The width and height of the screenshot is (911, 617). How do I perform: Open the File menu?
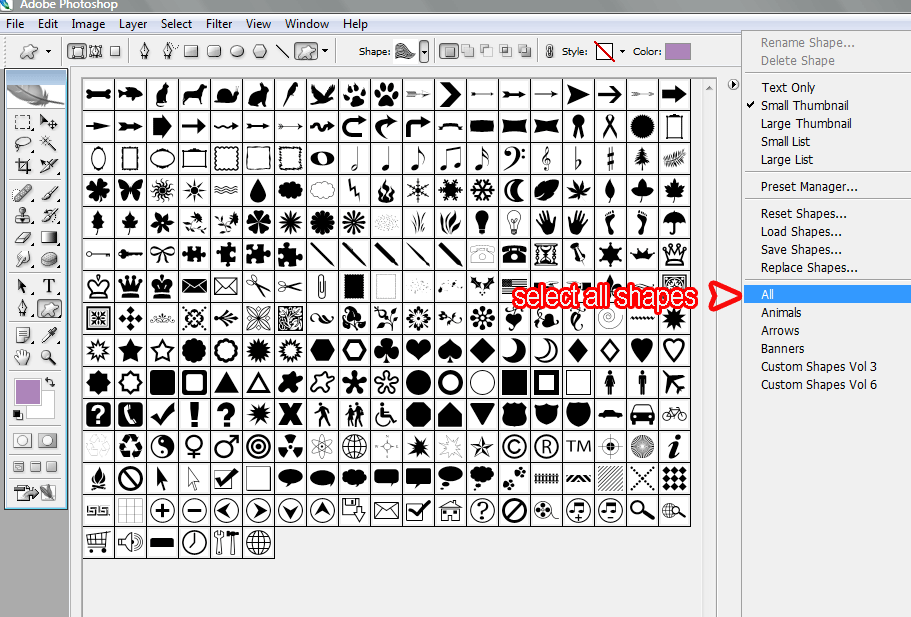click(15, 24)
